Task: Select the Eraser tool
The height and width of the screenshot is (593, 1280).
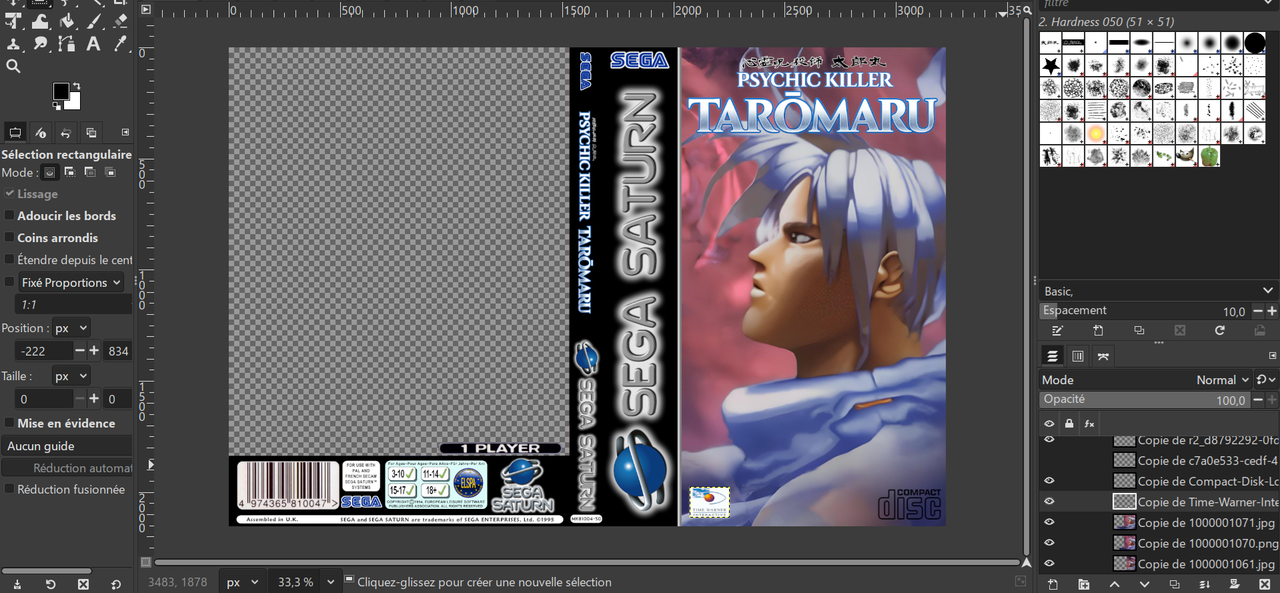Action: tap(120, 20)
